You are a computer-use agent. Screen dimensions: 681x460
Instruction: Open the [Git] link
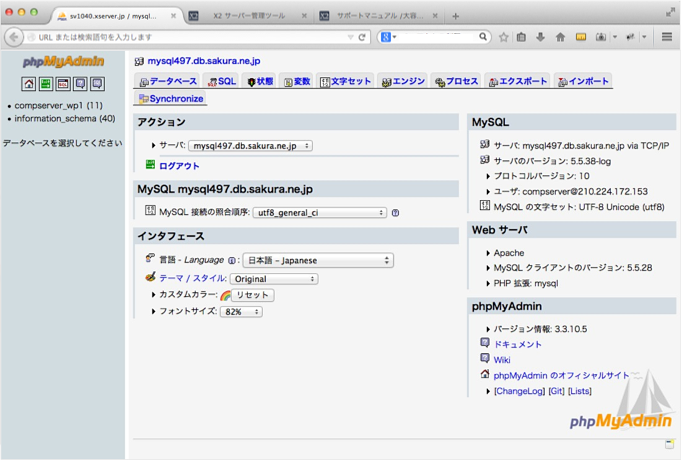[556, 391]
